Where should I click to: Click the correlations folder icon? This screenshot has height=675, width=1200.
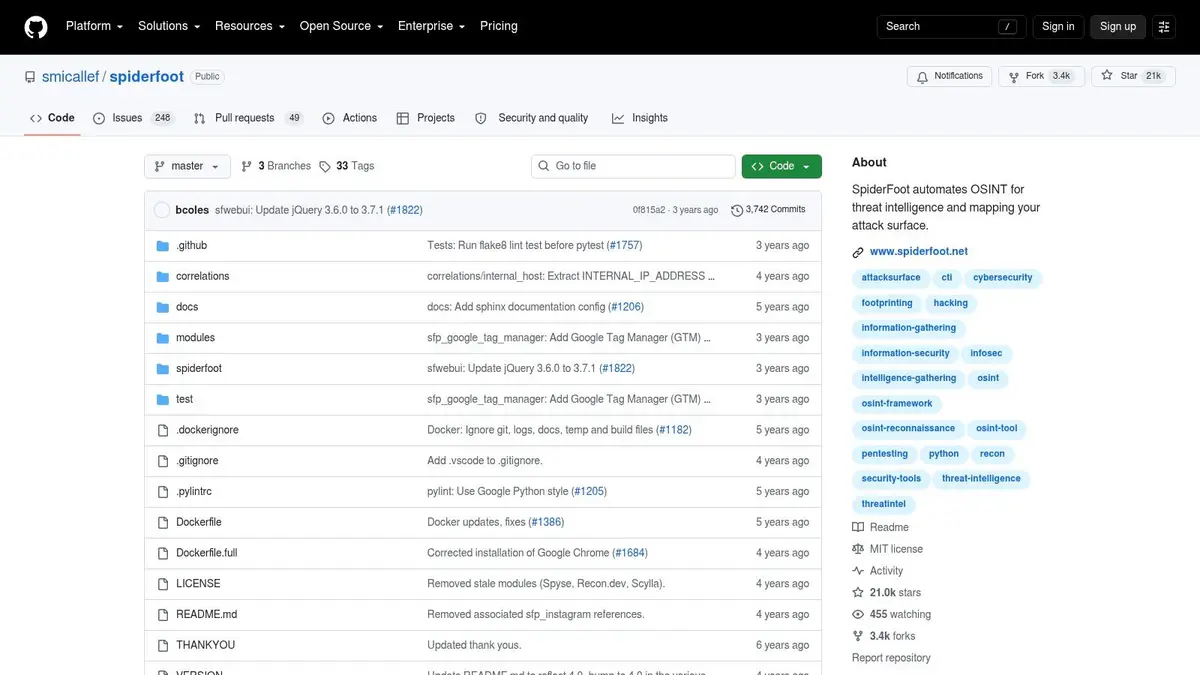pyautogui.click(x=163, y=276)
